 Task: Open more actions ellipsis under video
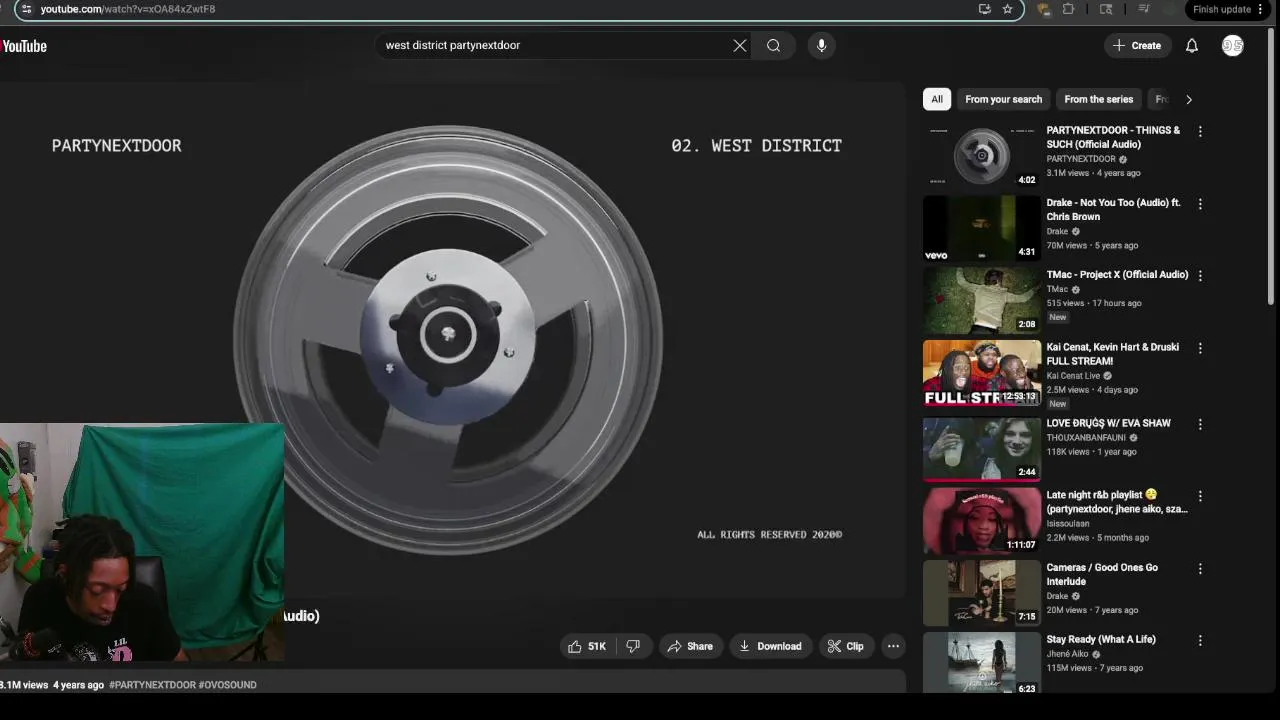[x=893, y=646]
